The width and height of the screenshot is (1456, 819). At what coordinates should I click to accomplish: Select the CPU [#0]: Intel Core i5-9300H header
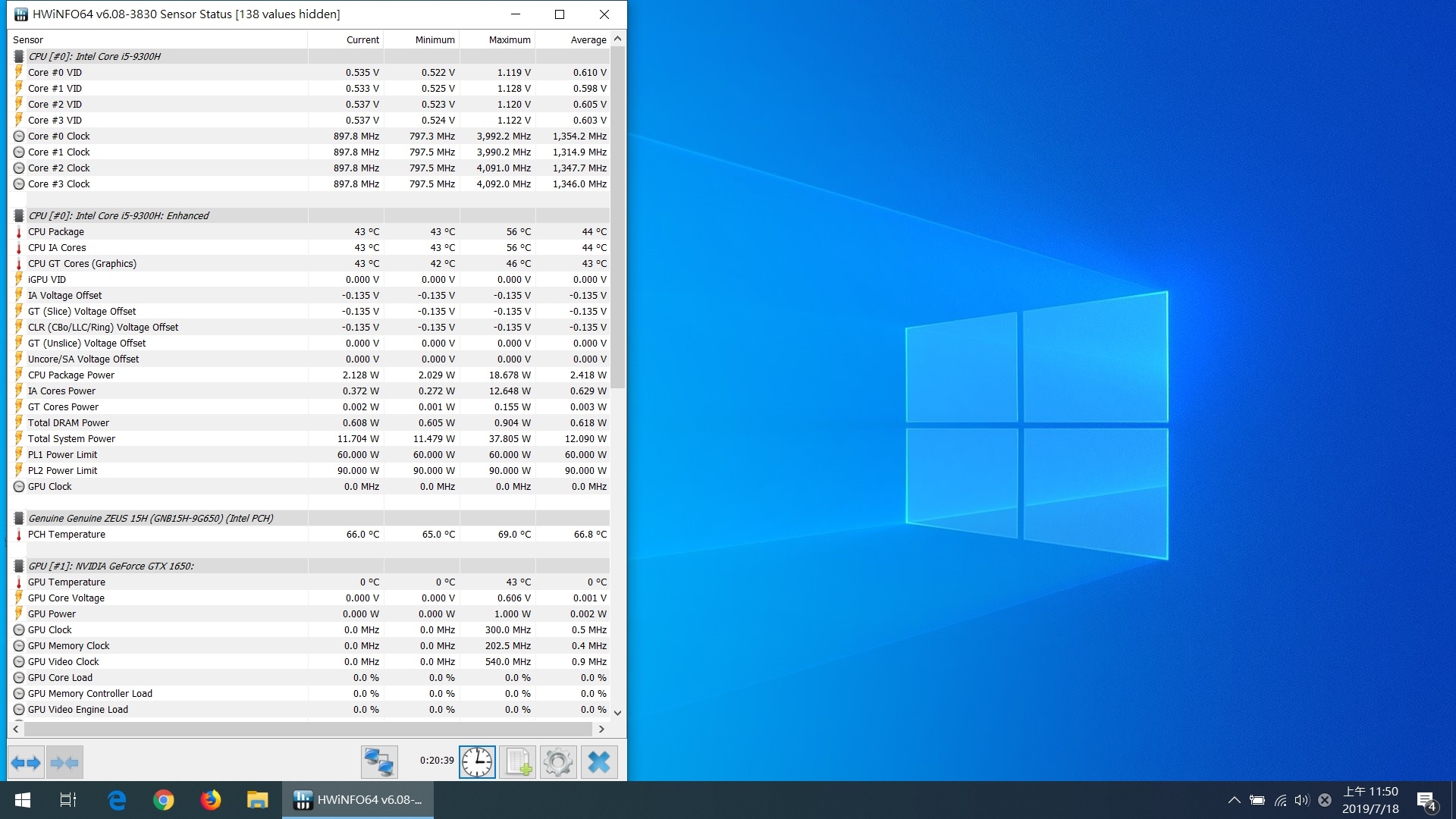click(309, 56)
